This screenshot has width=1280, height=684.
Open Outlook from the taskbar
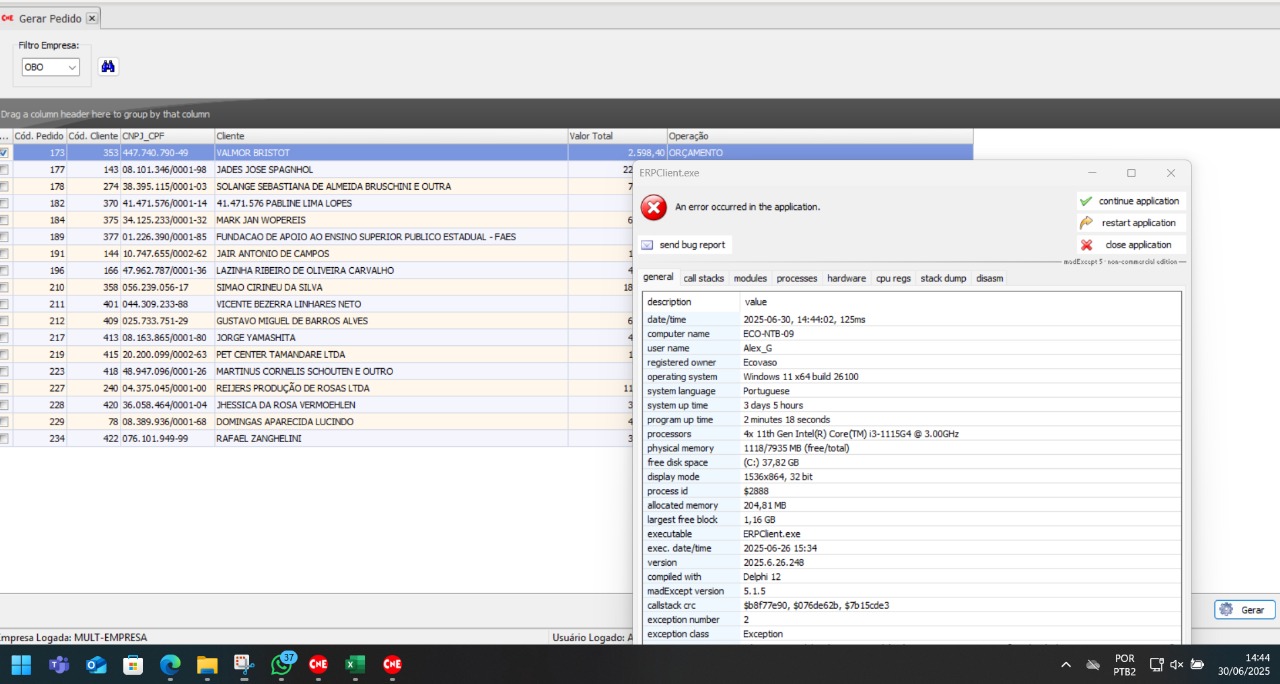click(96, 665)
